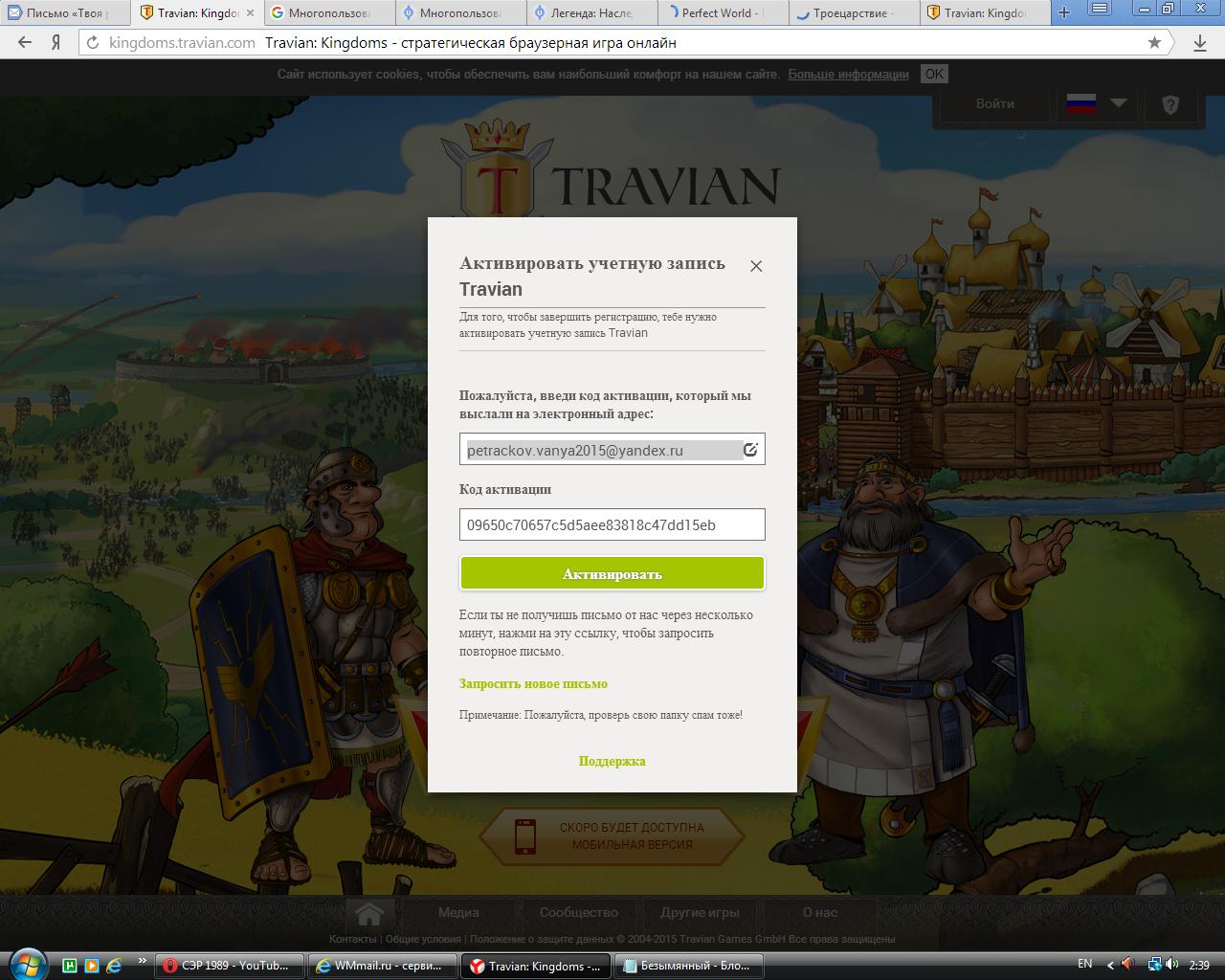This screenshot has width=1225, height=980.
Task: Open the network tray icon
Action: (x=1154, y=965)
